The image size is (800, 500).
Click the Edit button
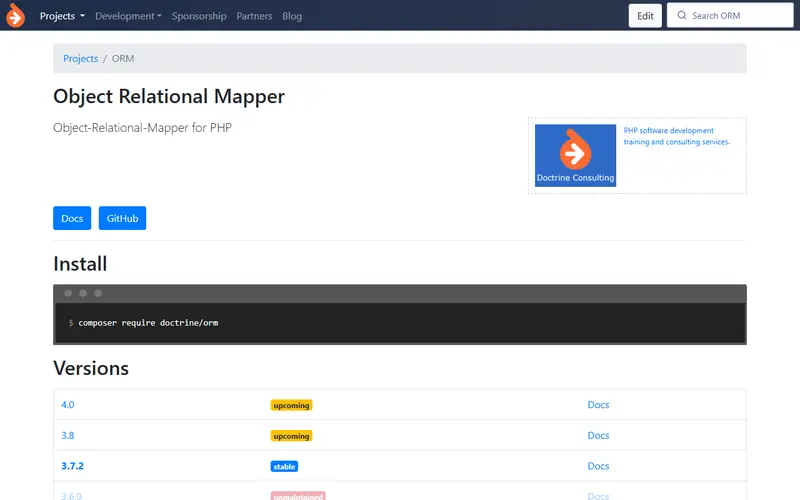pyautogui.click(x=645, y=16)
